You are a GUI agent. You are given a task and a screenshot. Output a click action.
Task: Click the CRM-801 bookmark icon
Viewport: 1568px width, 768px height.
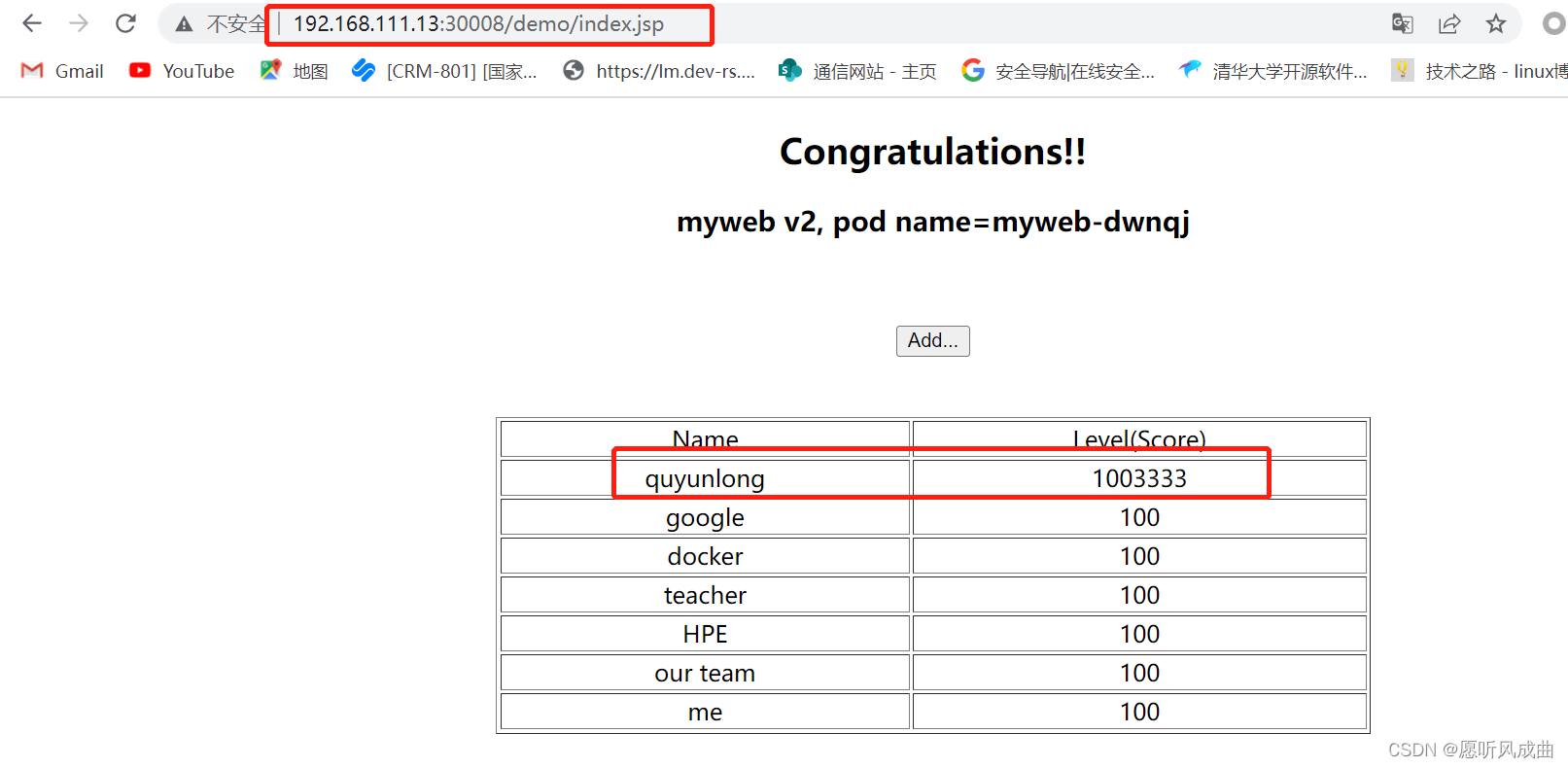364,70
